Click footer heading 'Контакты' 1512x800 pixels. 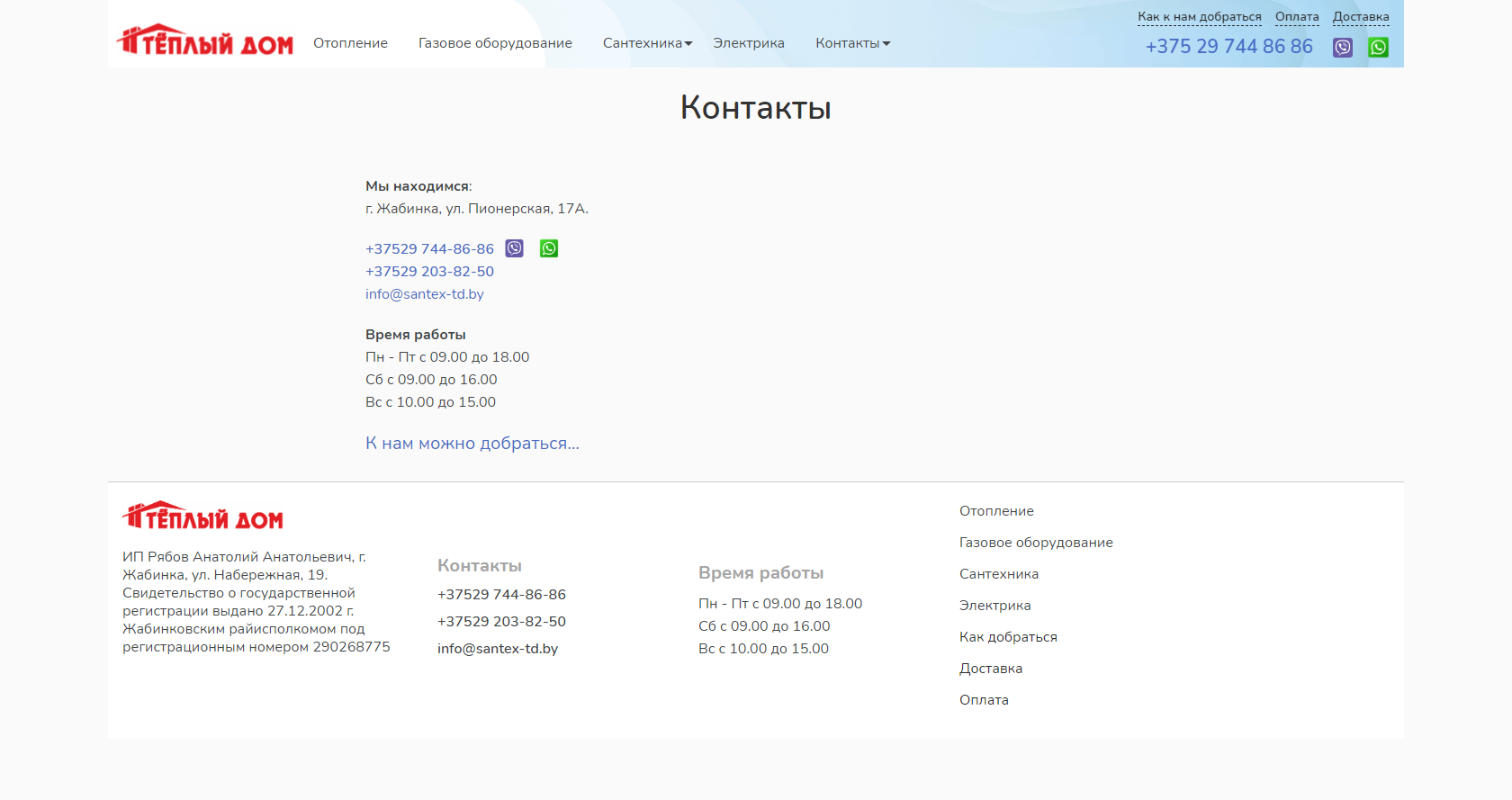pos(480,566)
